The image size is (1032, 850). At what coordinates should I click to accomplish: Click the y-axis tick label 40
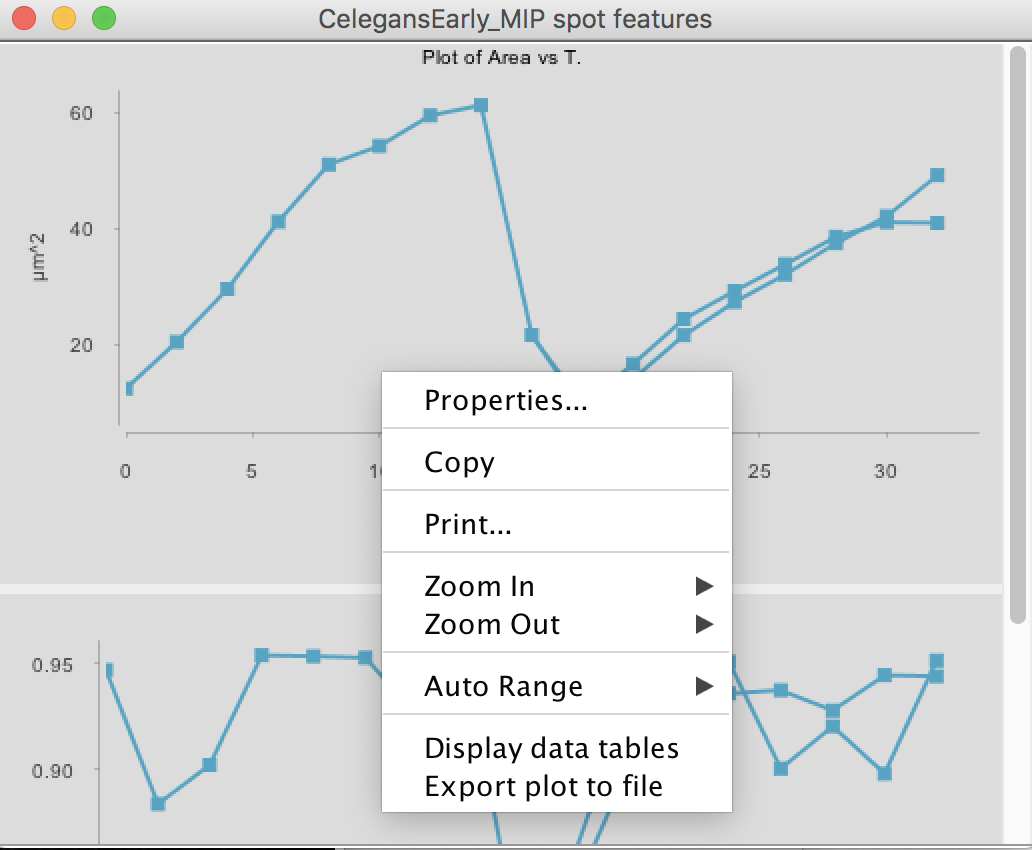[x=81, y=229]
